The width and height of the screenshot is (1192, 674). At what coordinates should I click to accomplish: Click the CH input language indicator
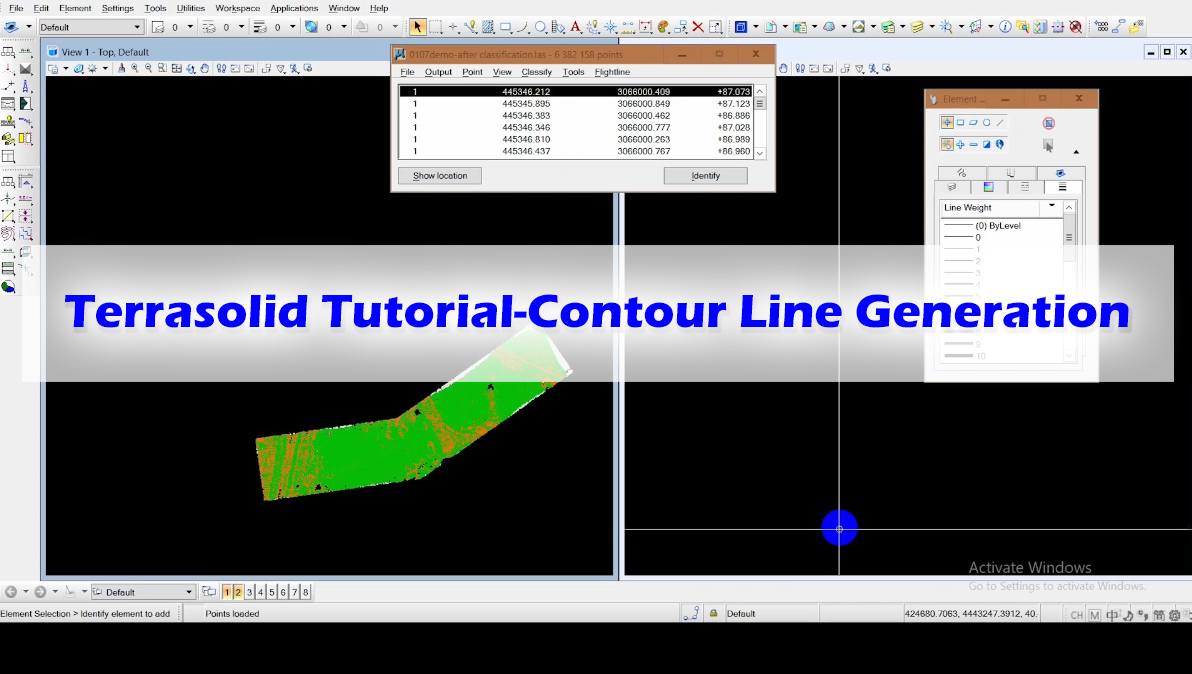point(1076,615)
